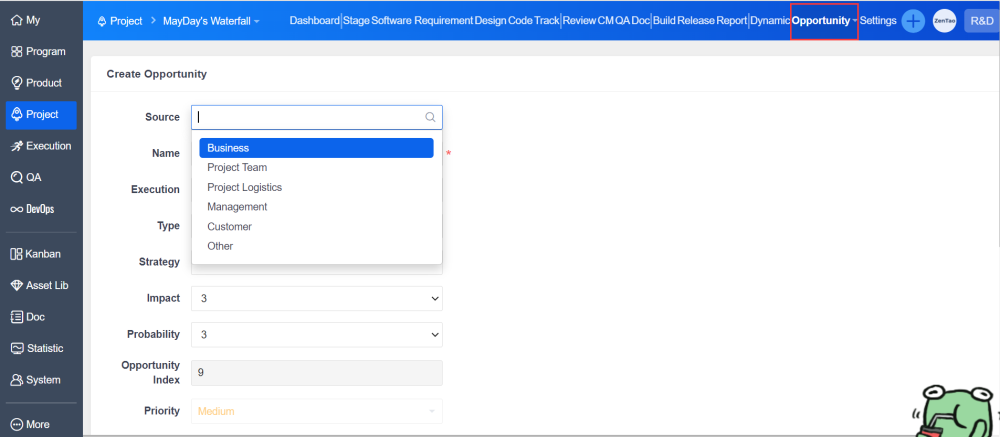The height and width of the screenshot is (437, 1000).
Task: Pick Project Logistics source option
Action: point(244,187)
